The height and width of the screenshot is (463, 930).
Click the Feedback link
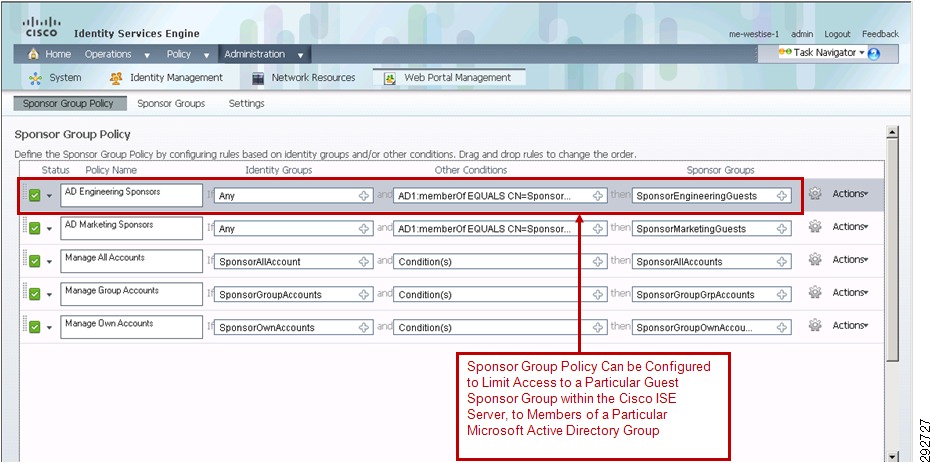coord(880,34)
